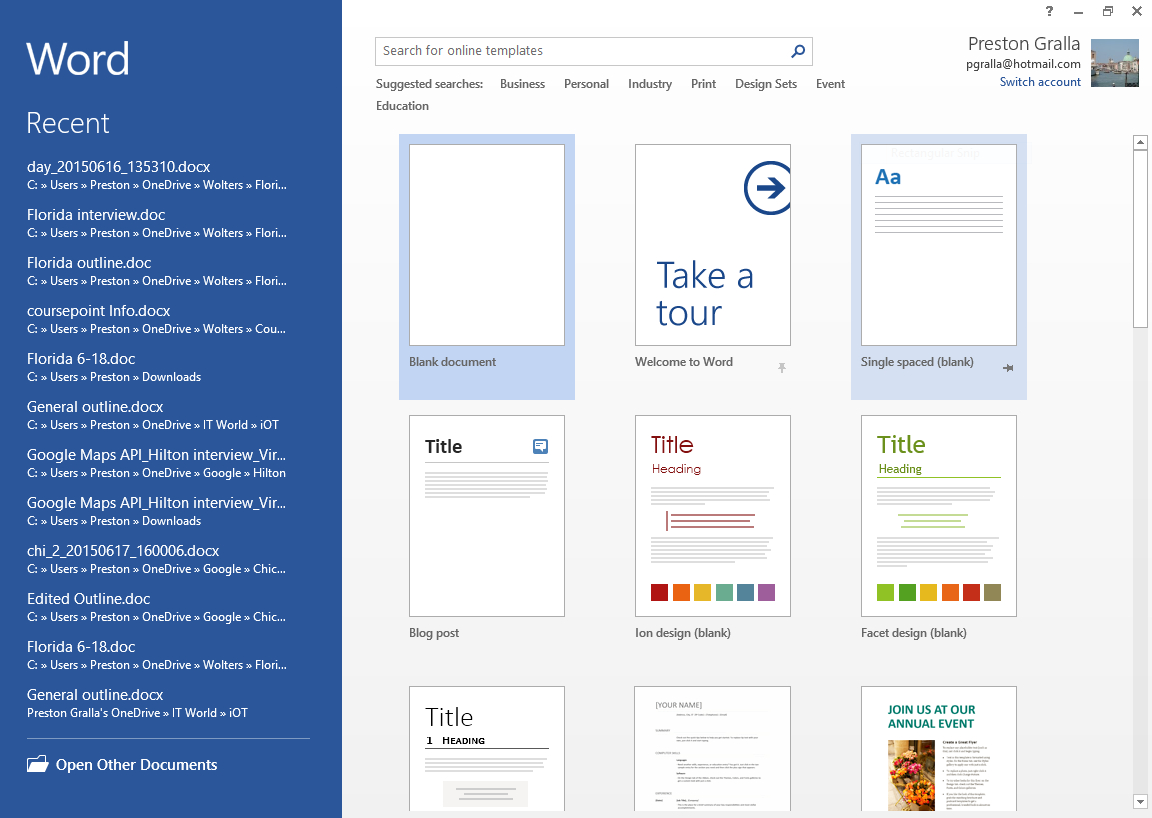The image size is (1152, 818).
Task: Open recent file coursepoint Info.docx
Action: [x=98, y=311]
